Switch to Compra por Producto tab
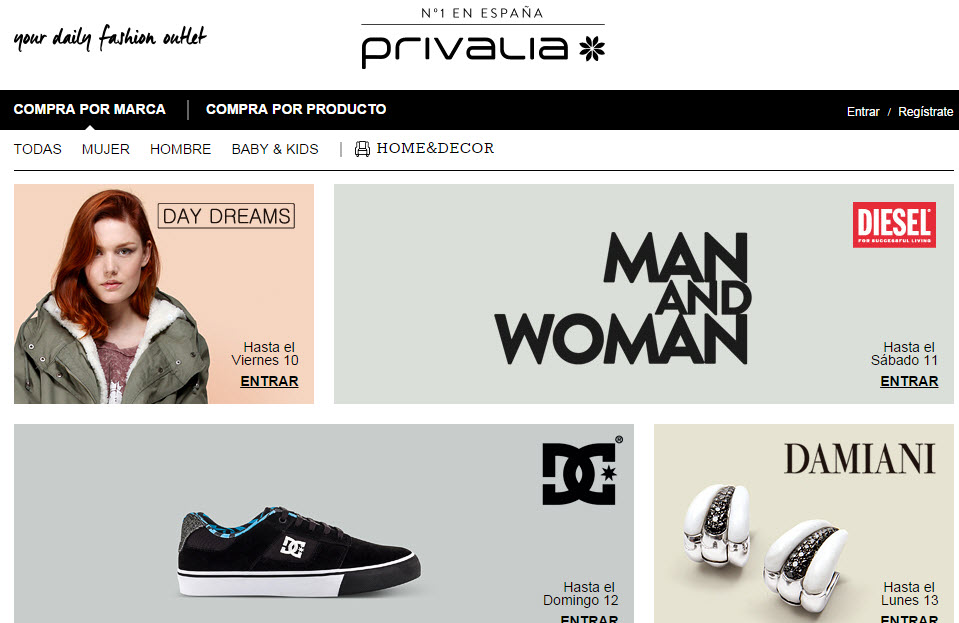 pyautogui.click(x=296, y=109)
